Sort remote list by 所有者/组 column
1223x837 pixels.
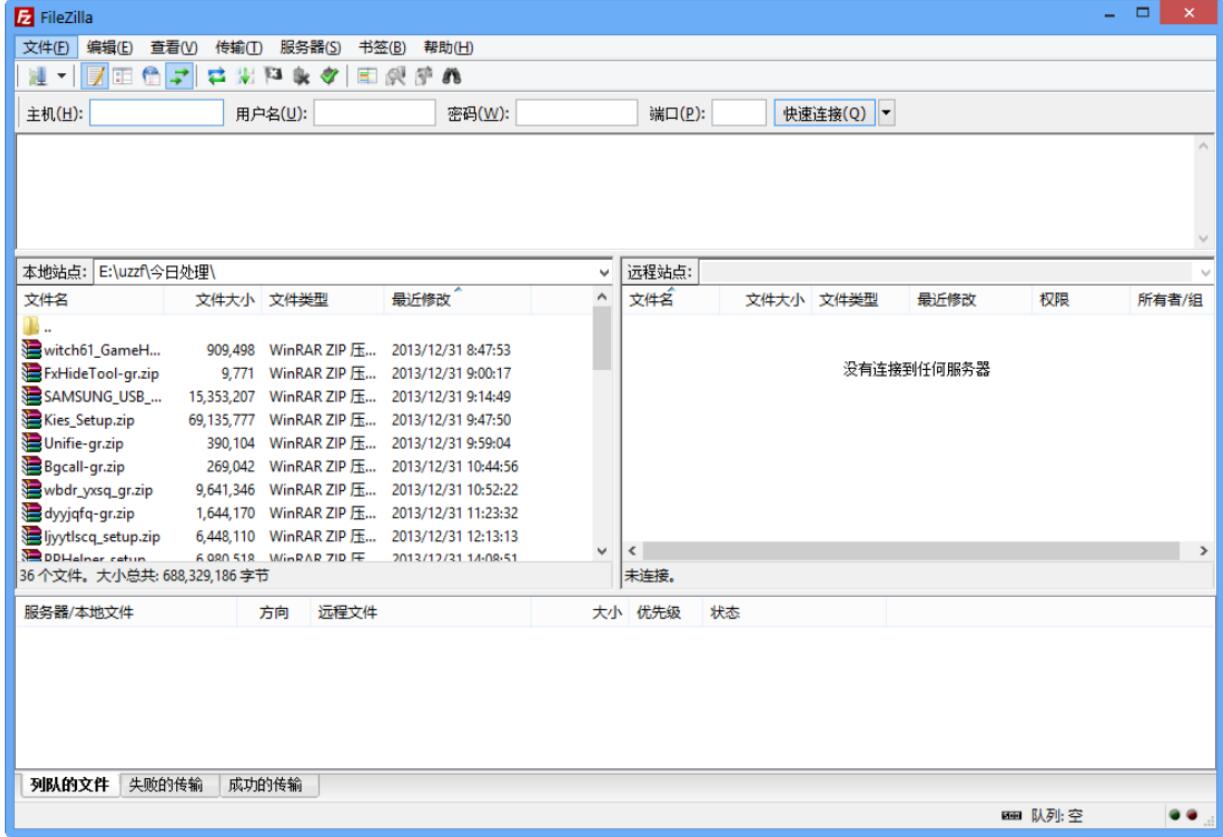point(1171,299)
